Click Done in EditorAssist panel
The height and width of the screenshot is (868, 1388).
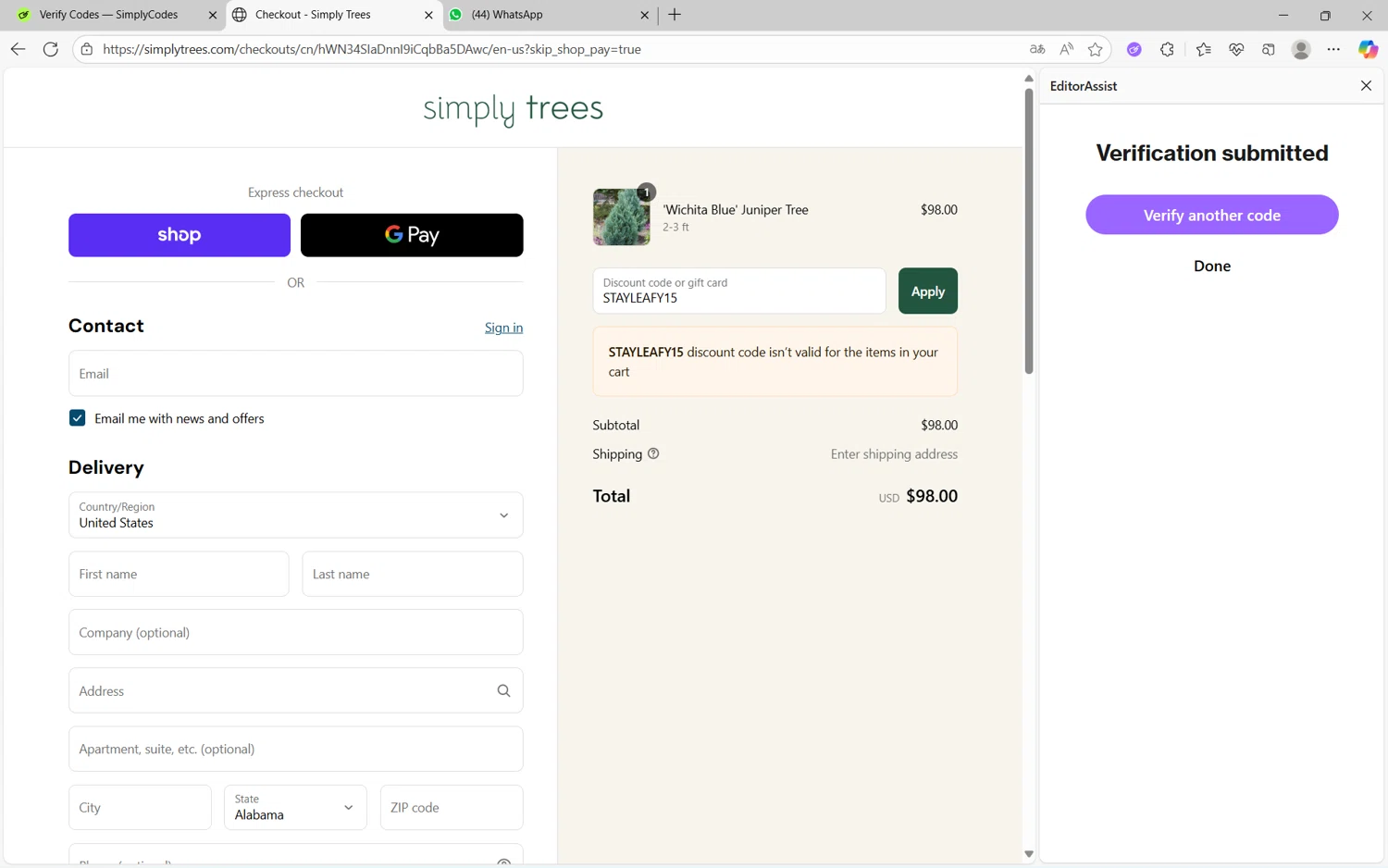pyautogui.click(x=1211, y=266)
